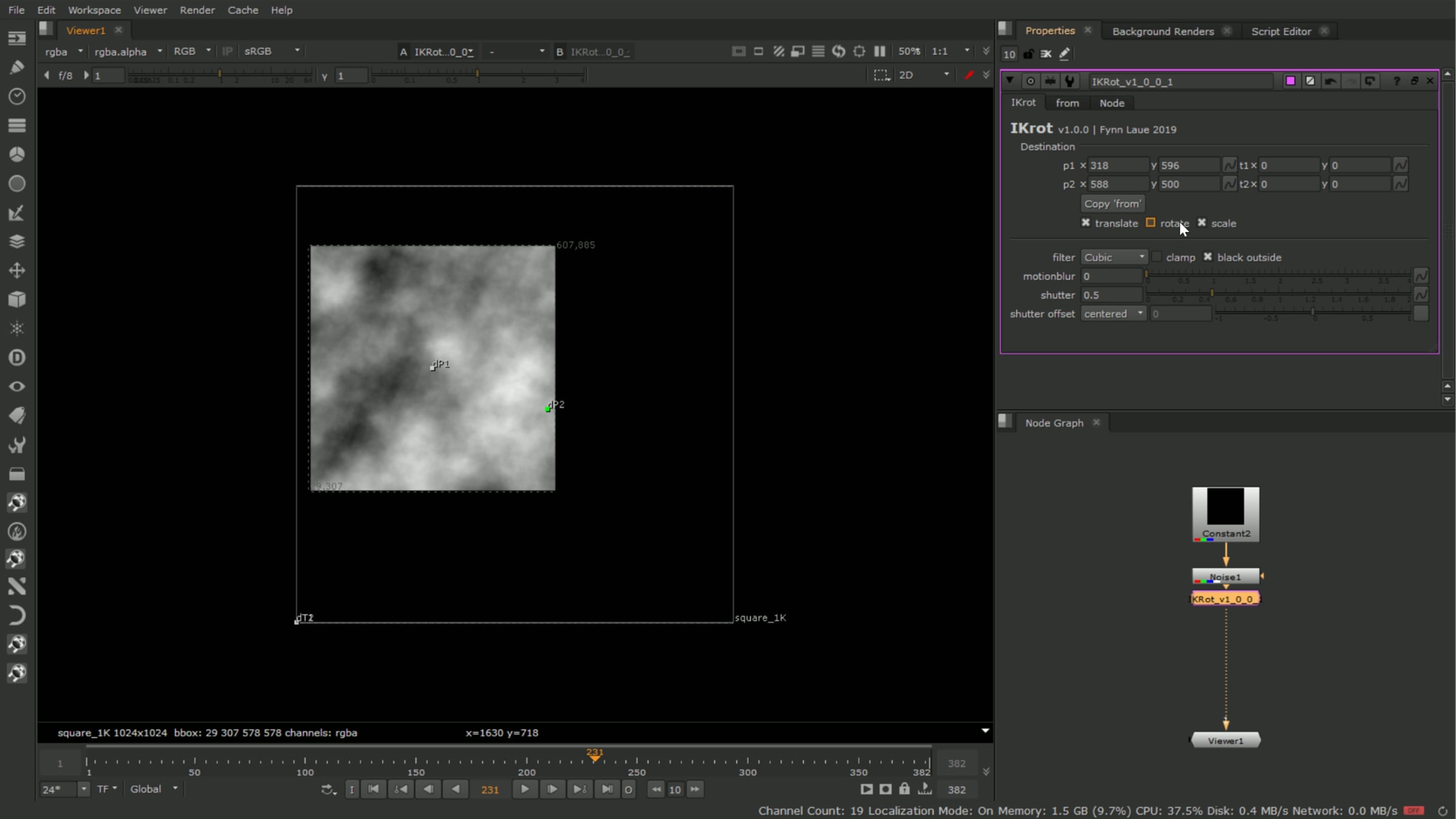Open the Transform tools (move arrows icon)
This screenshot has height=819, width=1456.
17,271
